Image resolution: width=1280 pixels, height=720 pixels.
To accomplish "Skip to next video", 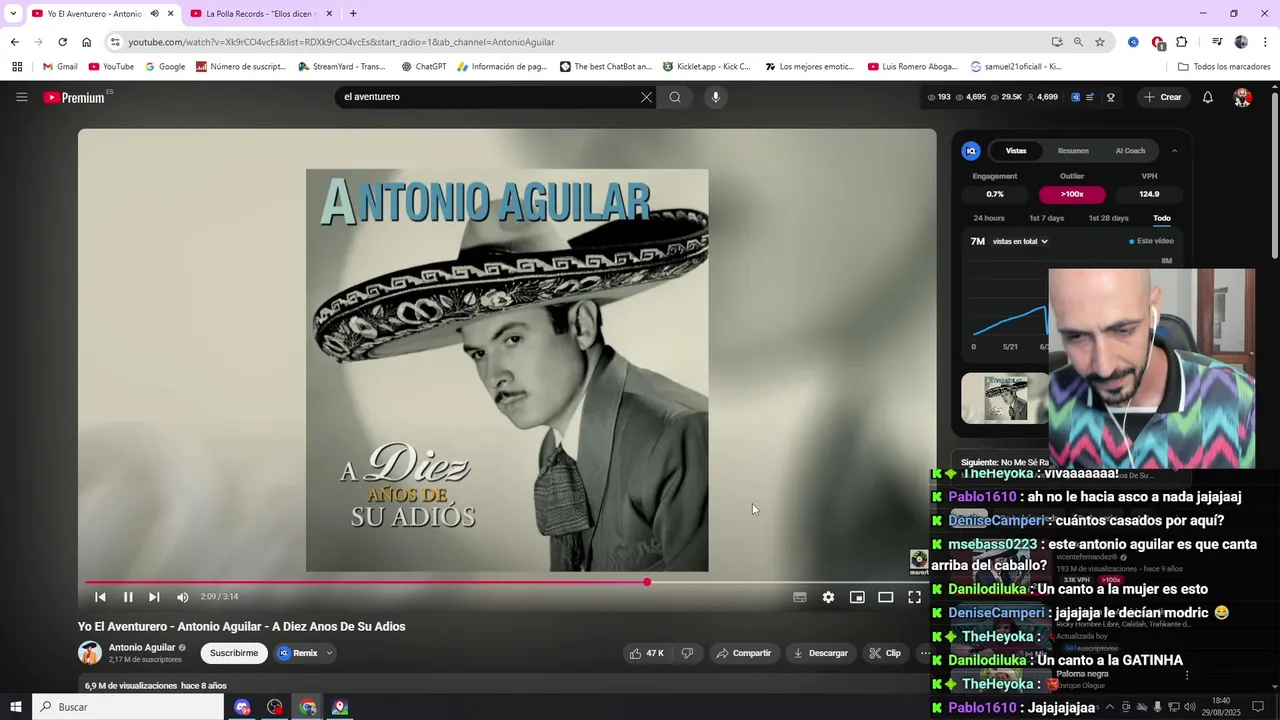I will (x=154, y=597).
